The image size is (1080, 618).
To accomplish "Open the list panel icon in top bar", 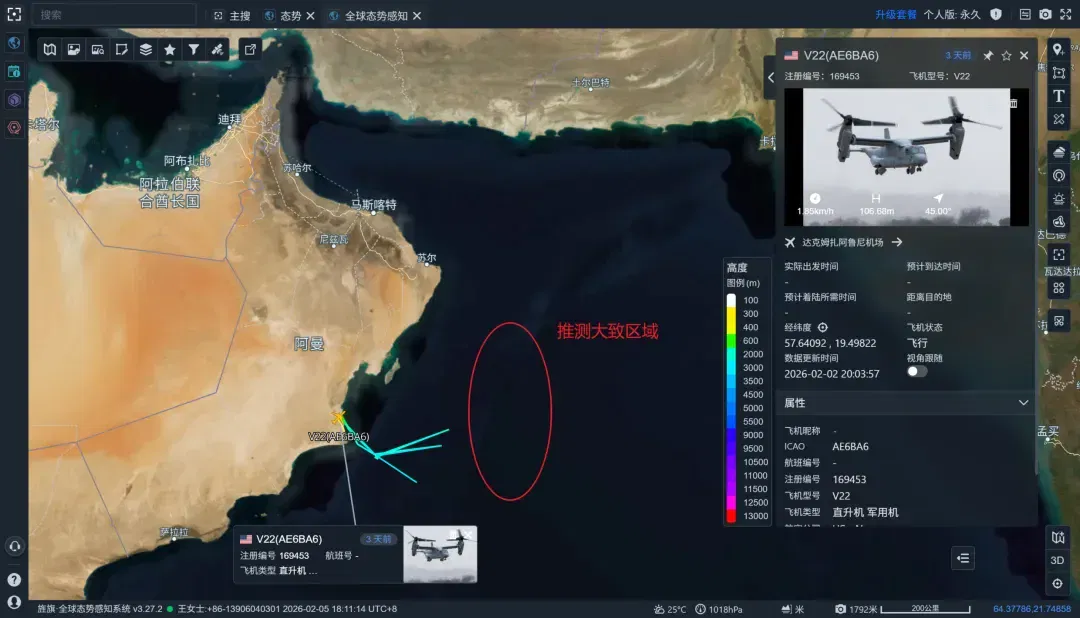I will pos(1025,14).
